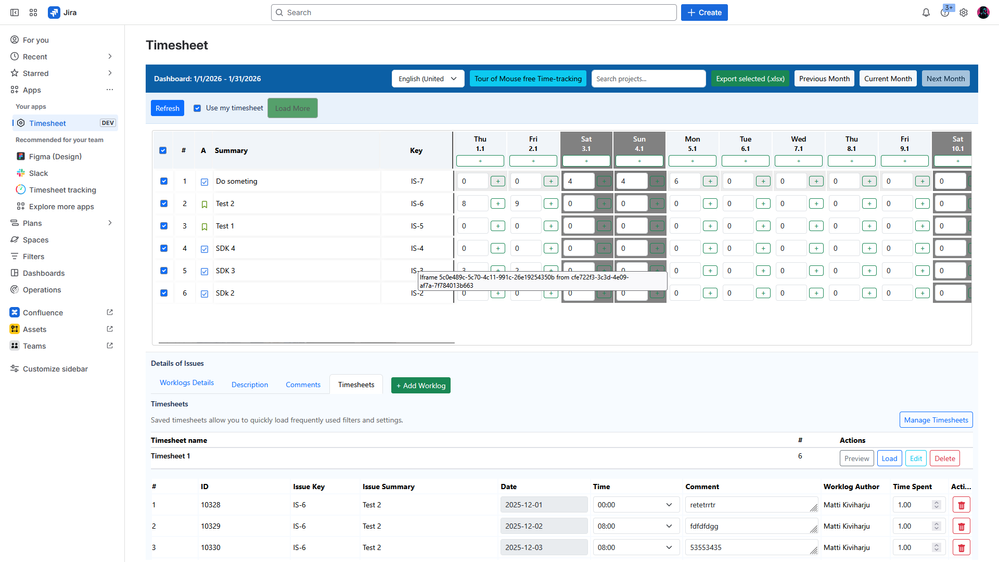This screenshot has width=999, height=562.
Task: Open Time dropdown for worklog 10329
Action: (x=635, y=526)
